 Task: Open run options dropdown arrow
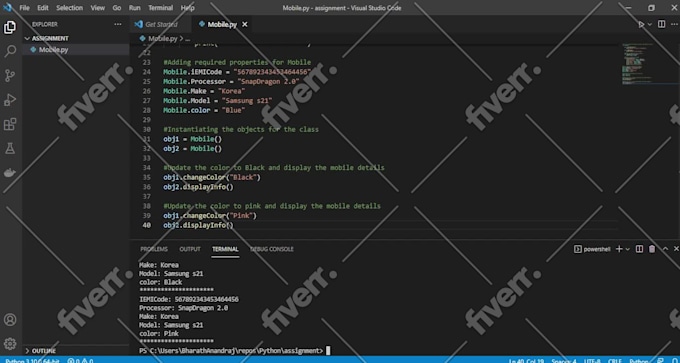coord(650,25)
